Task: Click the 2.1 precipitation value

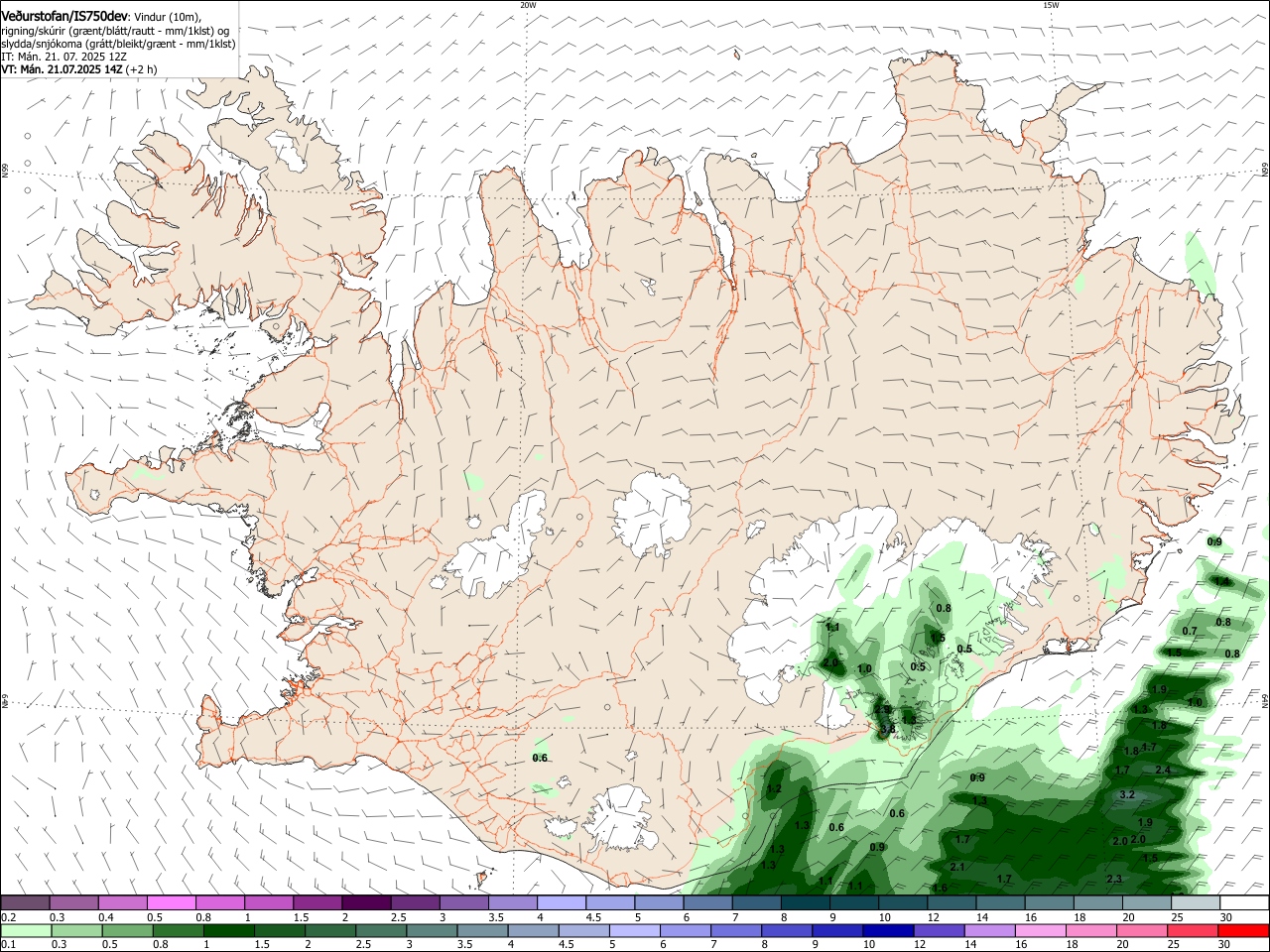Action: (x=957, y=867)
